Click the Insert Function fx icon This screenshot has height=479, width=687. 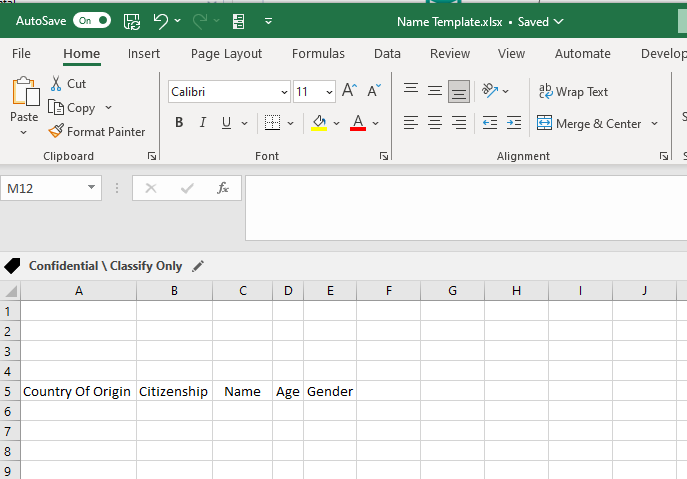223,188
